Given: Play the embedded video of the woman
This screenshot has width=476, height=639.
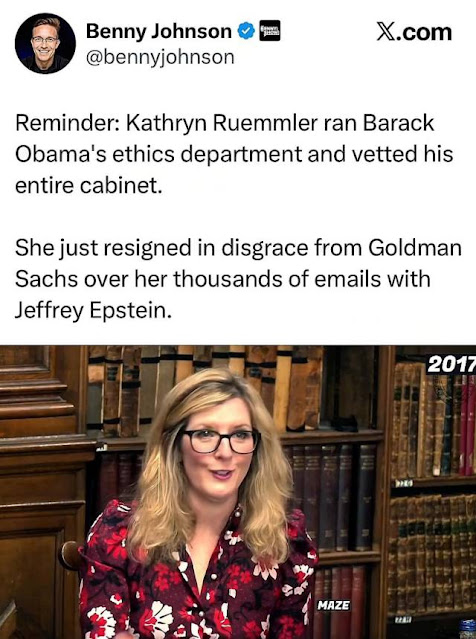Looking at the screenshot, I should (x=238, y=492).
